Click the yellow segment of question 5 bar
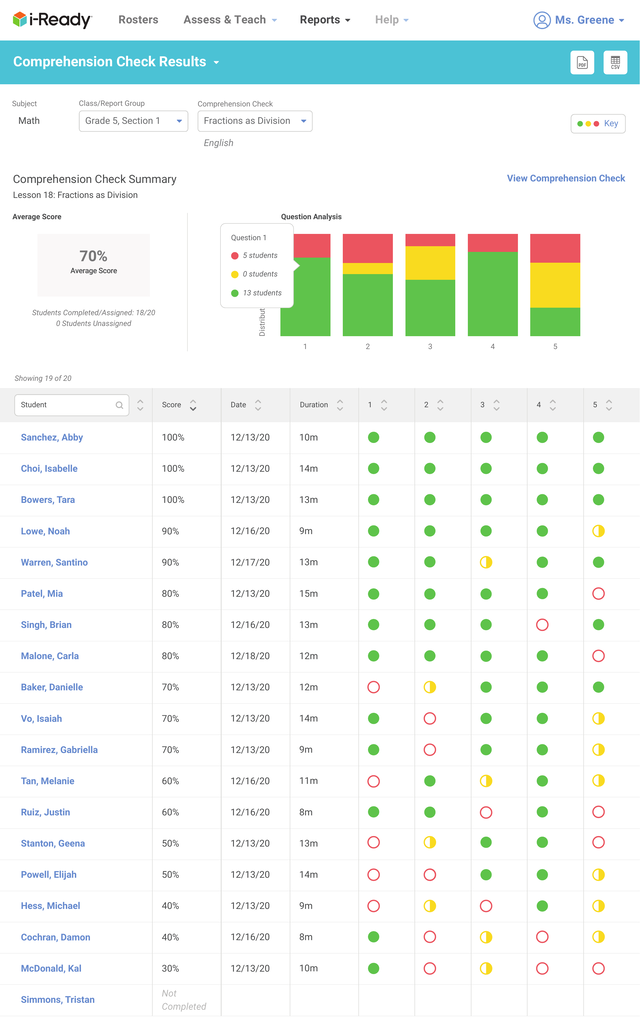The image size is (640, 1031). (555, 285)
